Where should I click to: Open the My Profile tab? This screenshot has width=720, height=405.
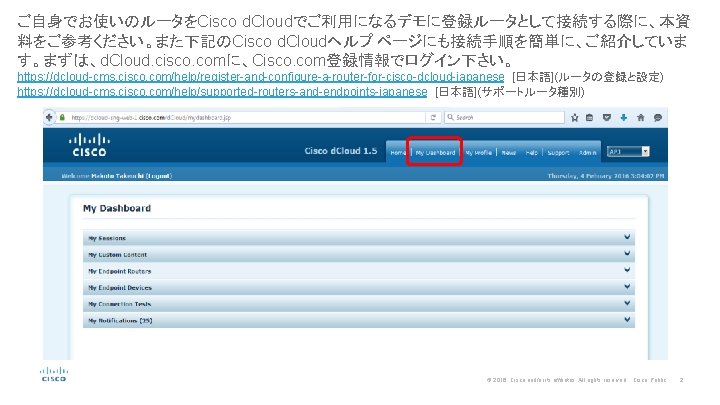pos(478,152)
